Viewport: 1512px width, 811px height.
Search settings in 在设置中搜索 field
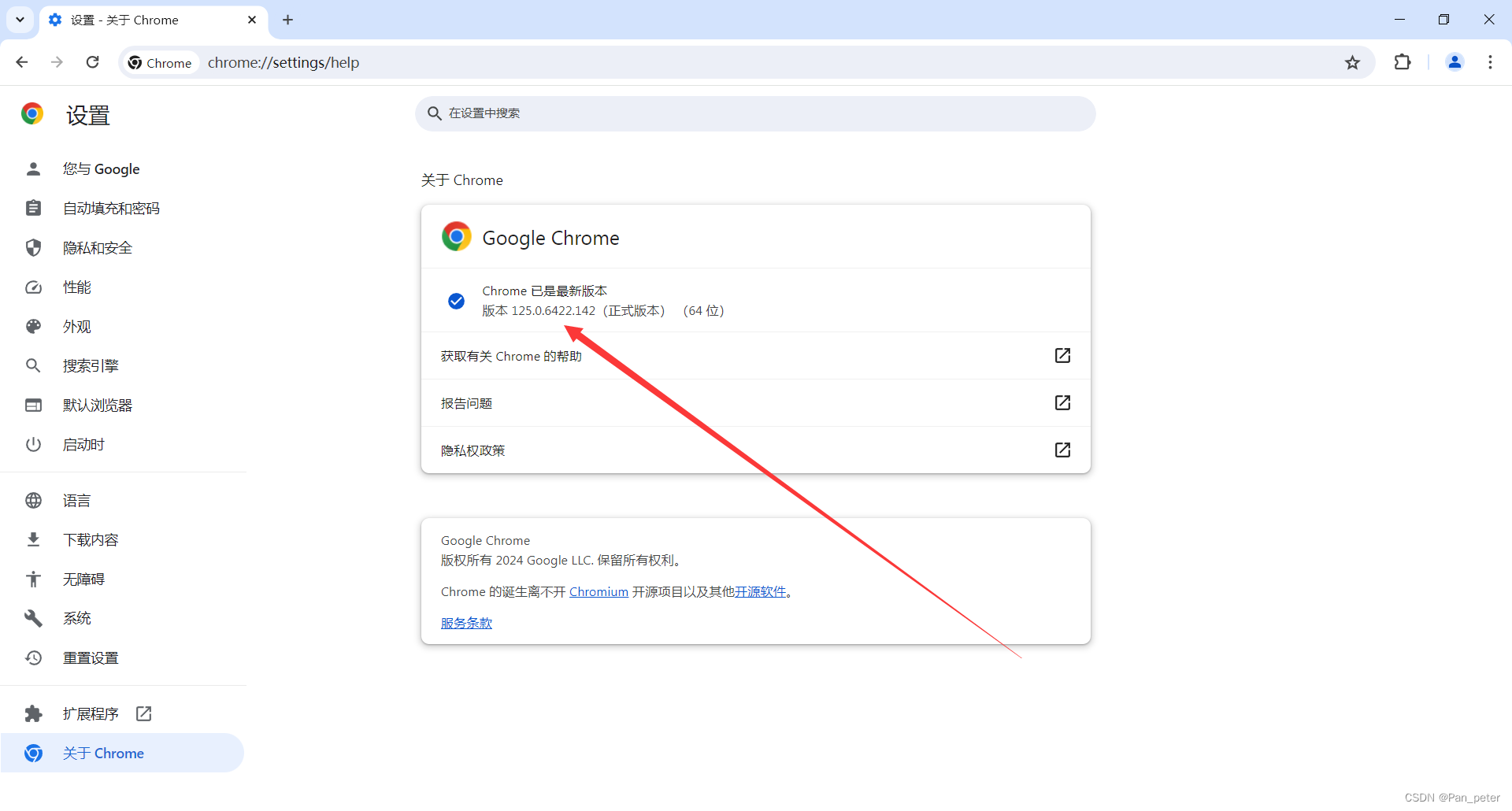[x=755, y=113]
